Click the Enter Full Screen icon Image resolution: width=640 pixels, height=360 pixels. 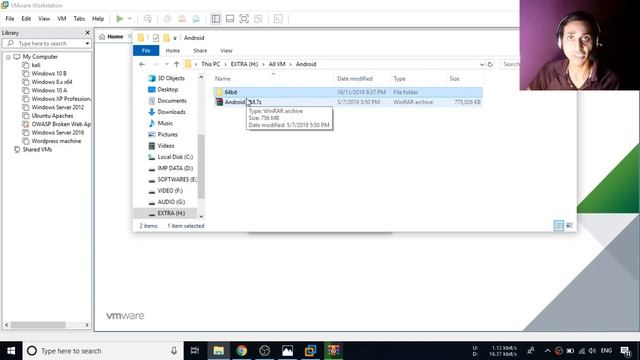(x=244, y=19)
